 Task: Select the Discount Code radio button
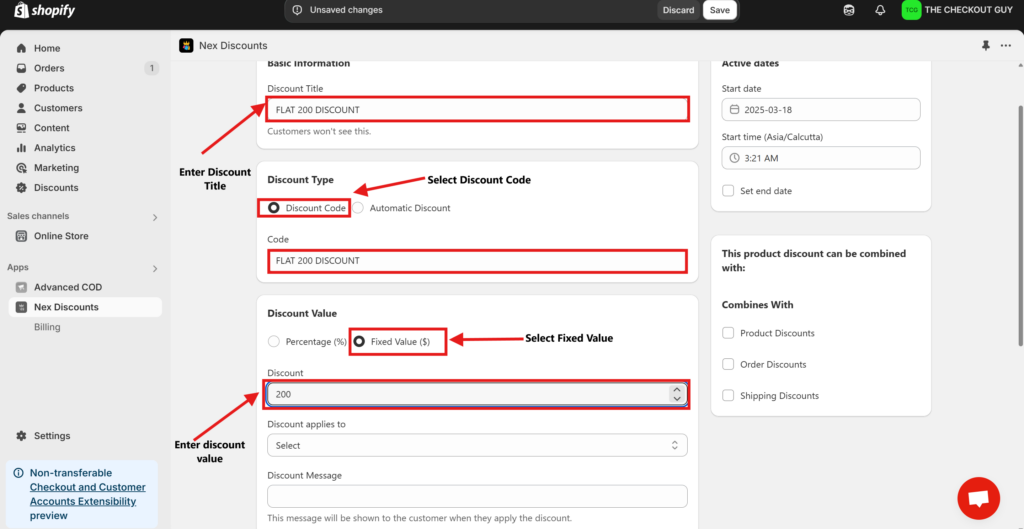[x=274, y=208]
